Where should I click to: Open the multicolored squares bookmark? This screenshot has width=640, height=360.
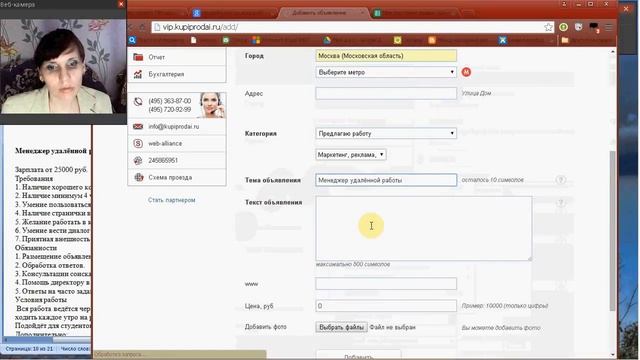[256, 40]
